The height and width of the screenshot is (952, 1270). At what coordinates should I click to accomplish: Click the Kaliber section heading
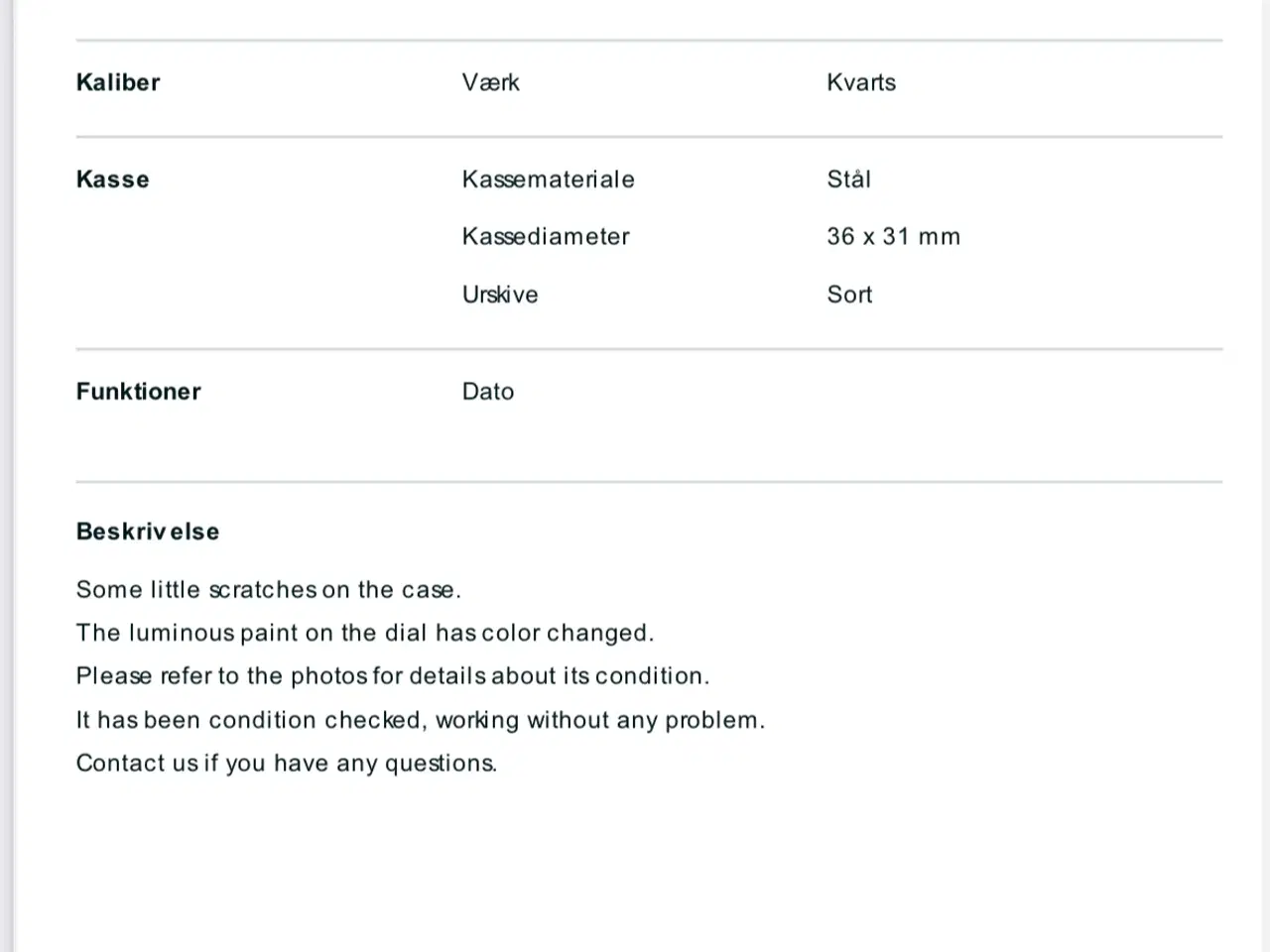(117, 82)
